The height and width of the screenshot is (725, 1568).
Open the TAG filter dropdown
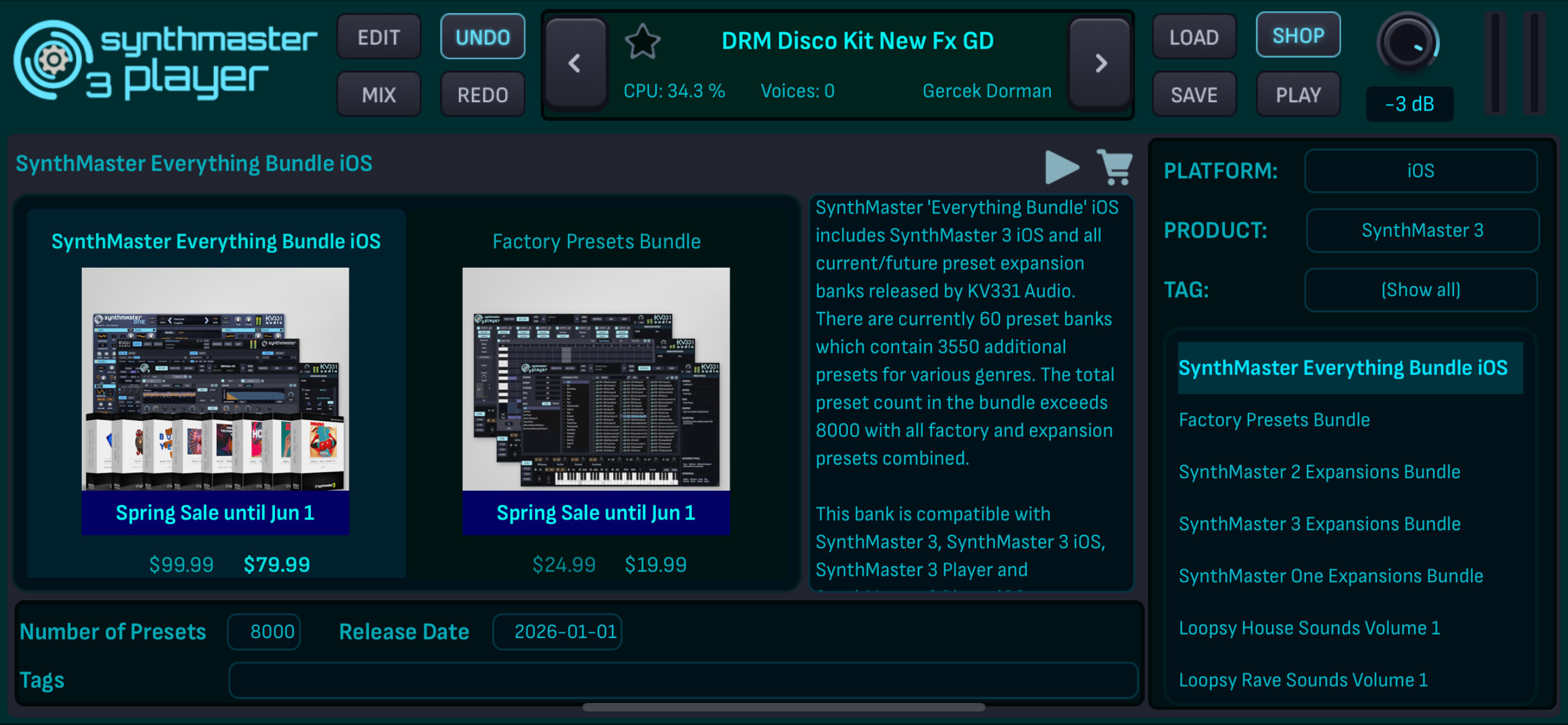1420,290
